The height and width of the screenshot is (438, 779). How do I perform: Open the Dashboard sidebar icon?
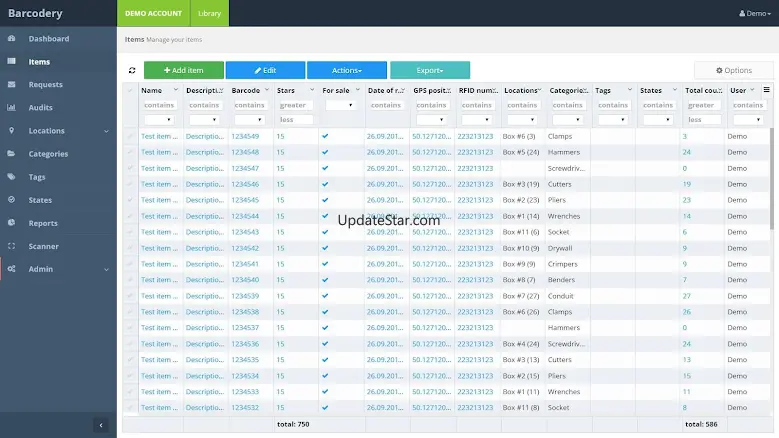point(11,38)
